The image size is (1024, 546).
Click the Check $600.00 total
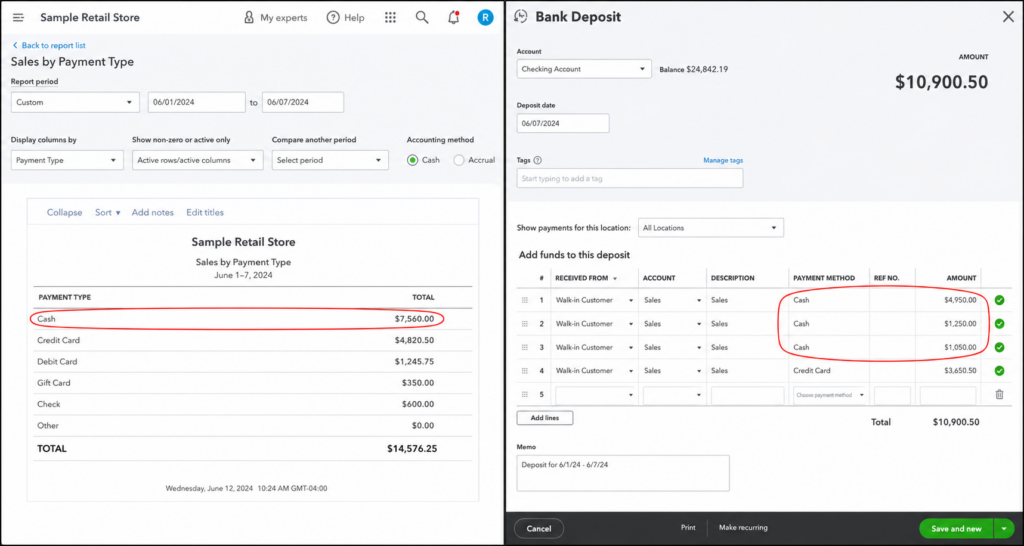coord(418,404)
